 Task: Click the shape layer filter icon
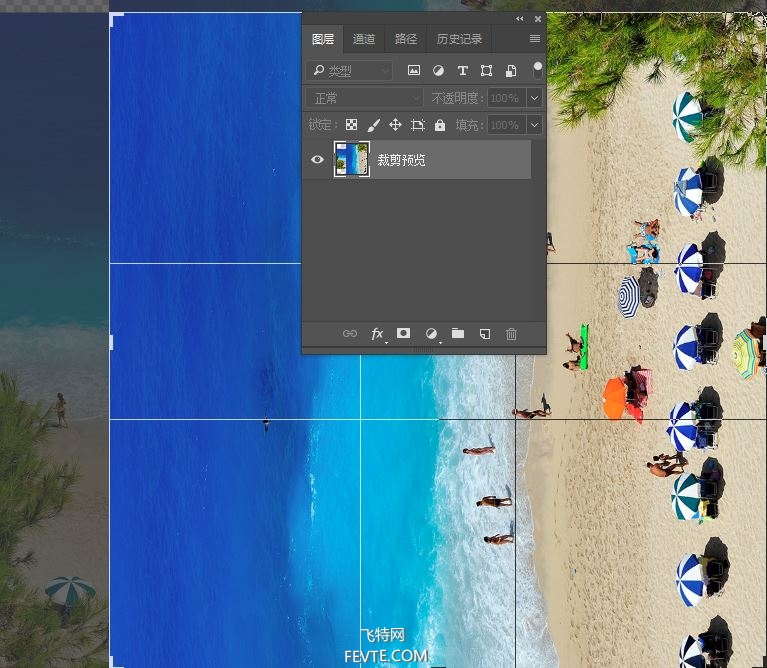(x=486, y=70)
